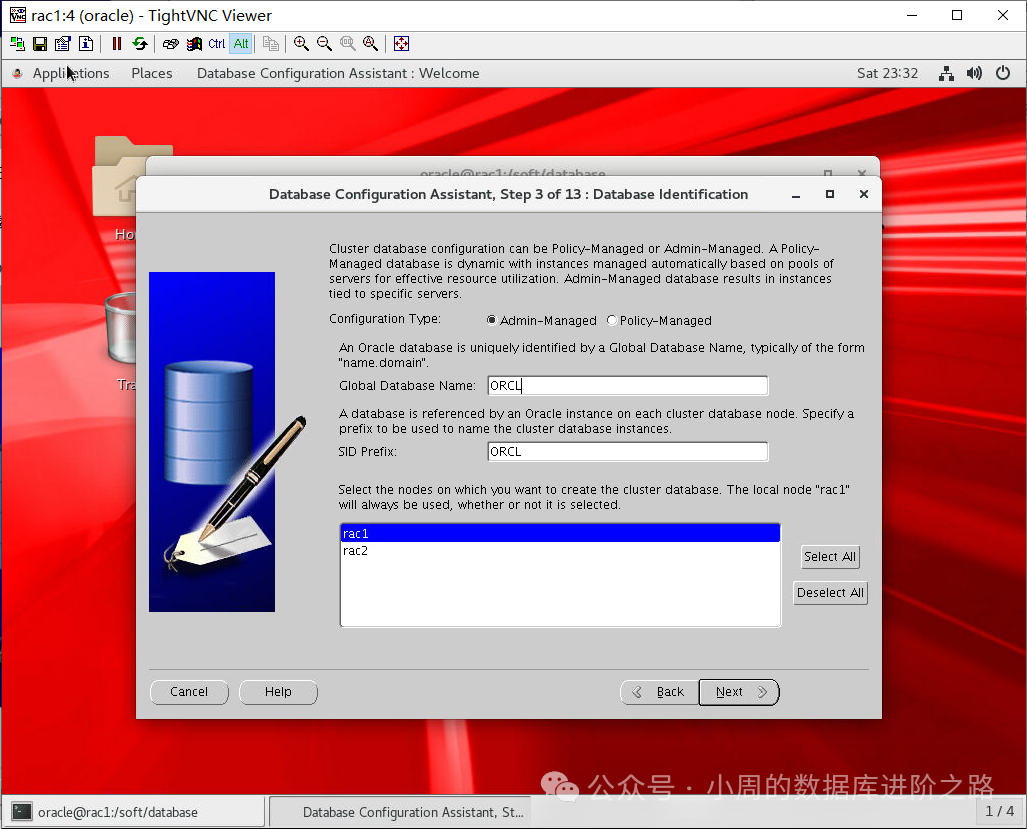Image resolution: width=1027 pixels, height=829 pixels.
Task: Close the DBCA dialog window
Action: 864,194
